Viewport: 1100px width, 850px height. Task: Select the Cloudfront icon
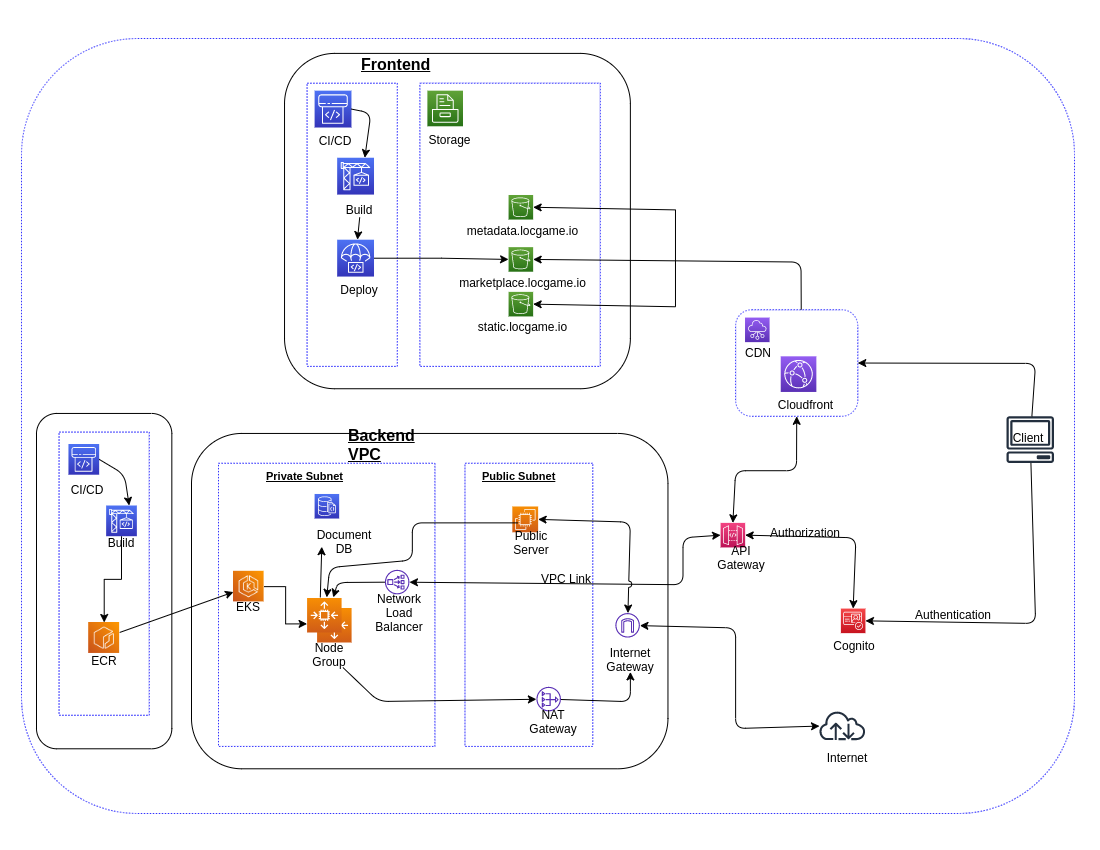coord(797,374)
